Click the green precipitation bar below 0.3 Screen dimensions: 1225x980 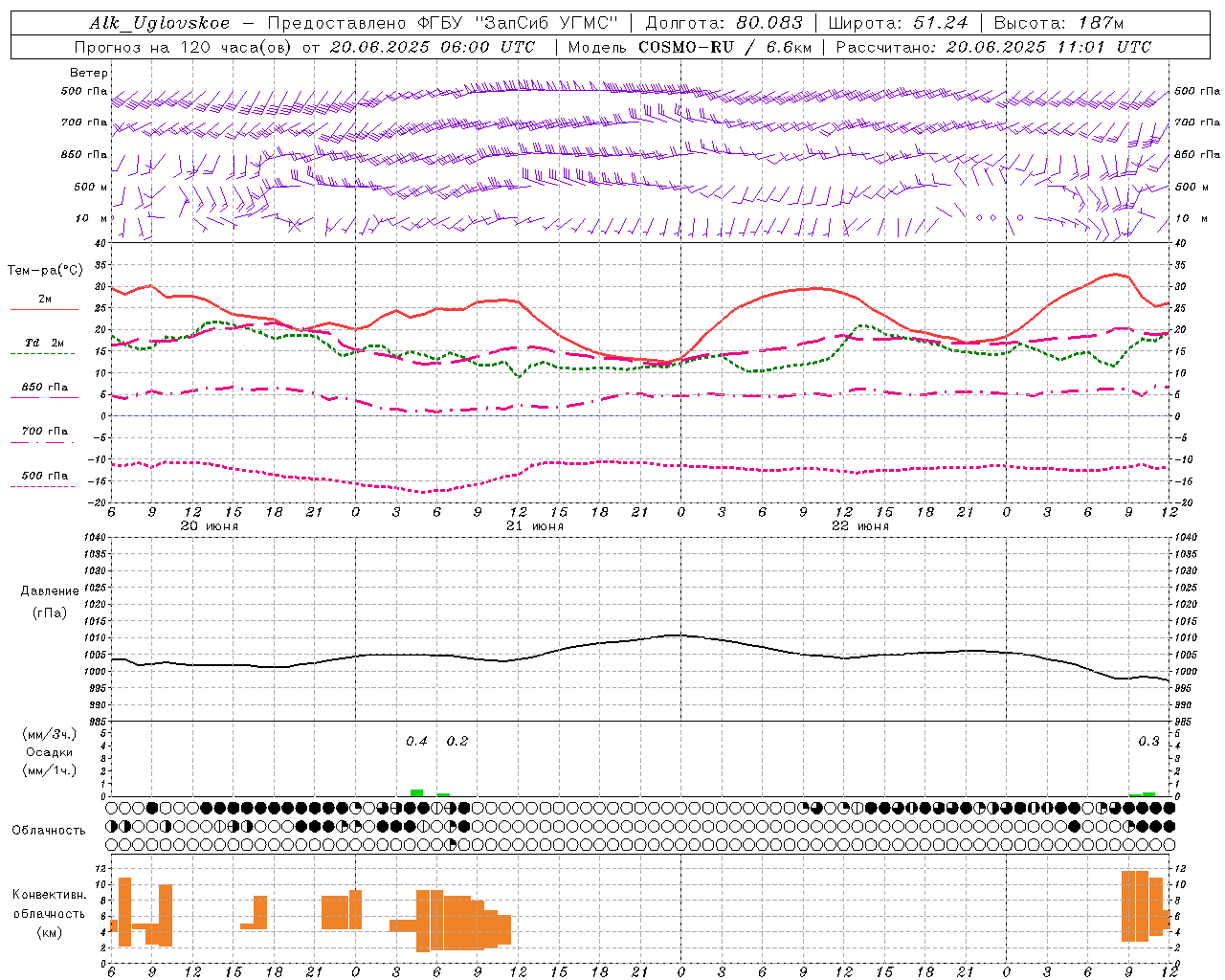coord(1148,793)
